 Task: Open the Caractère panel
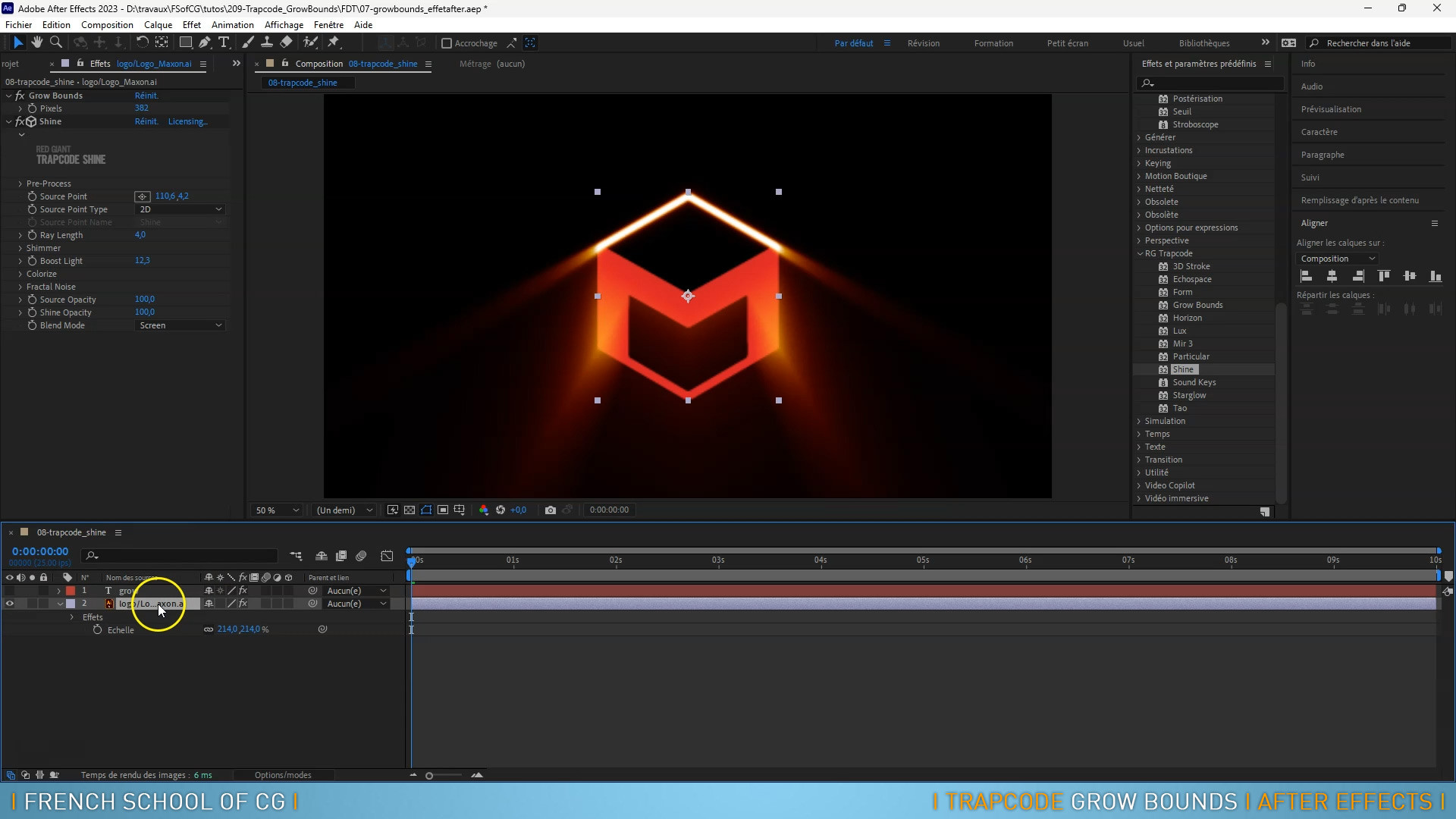coord(1319,132)
